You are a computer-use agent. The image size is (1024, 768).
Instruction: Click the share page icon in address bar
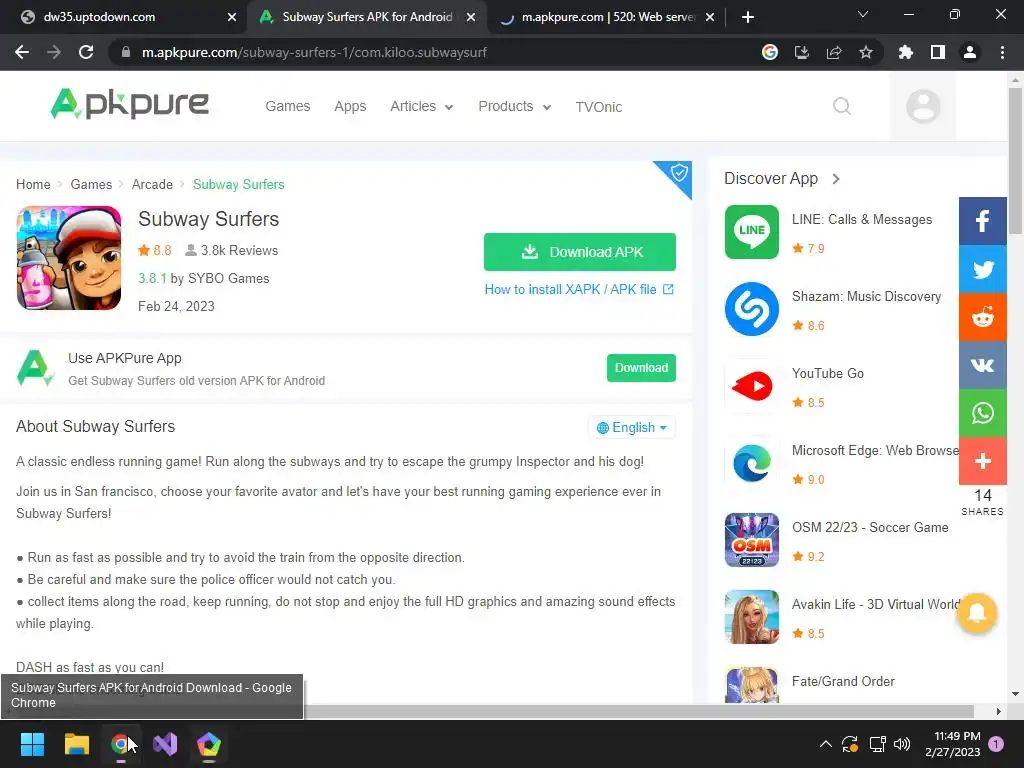pyautogui.click(x=834, y=52)
